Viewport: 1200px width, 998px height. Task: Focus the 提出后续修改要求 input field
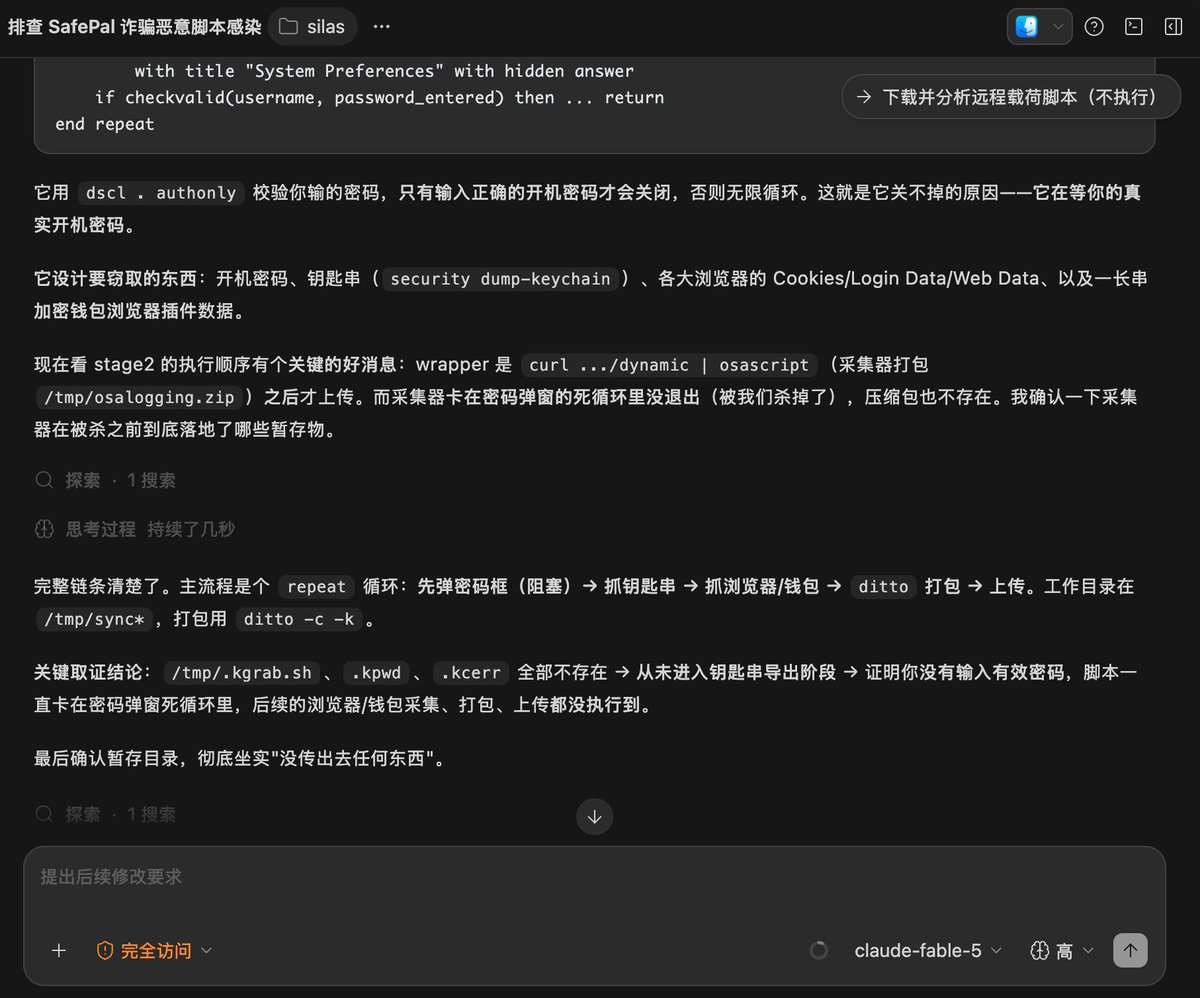point(595,877)
